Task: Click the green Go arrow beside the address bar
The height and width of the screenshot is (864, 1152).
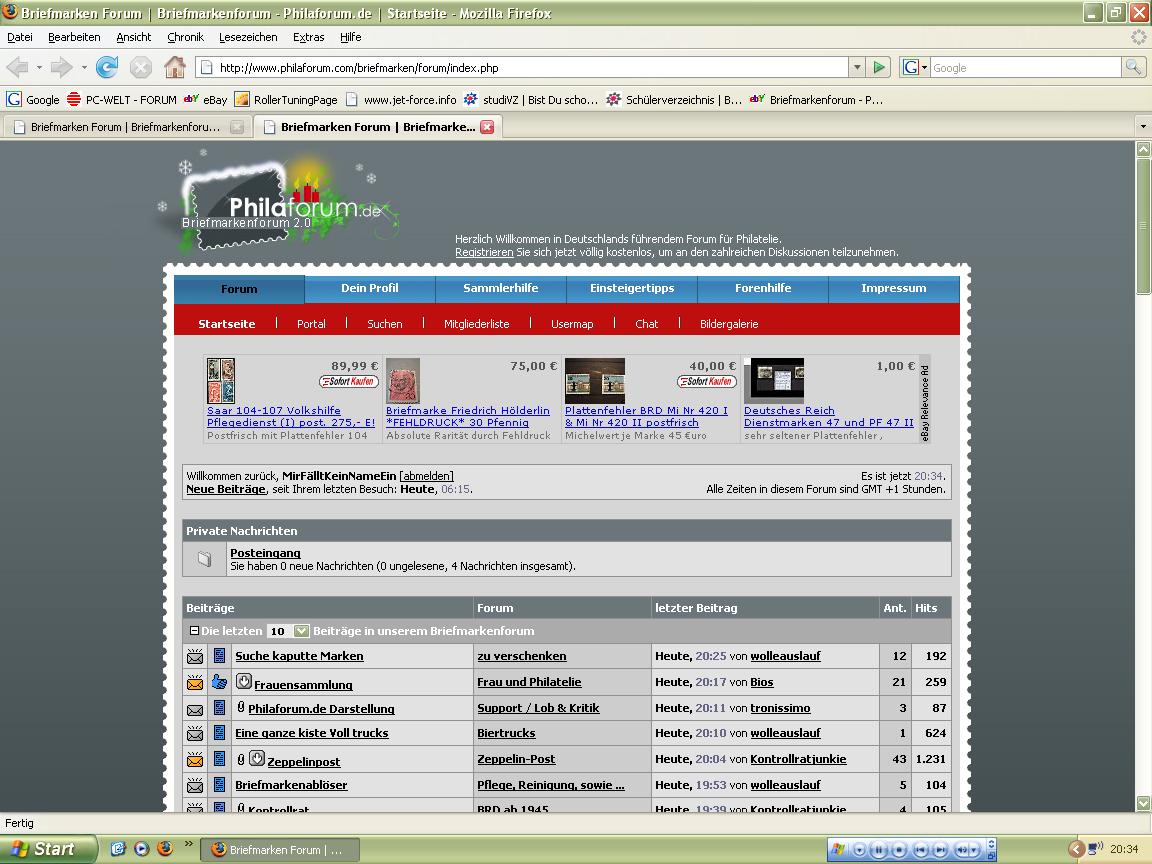Action: pos(879,67)
